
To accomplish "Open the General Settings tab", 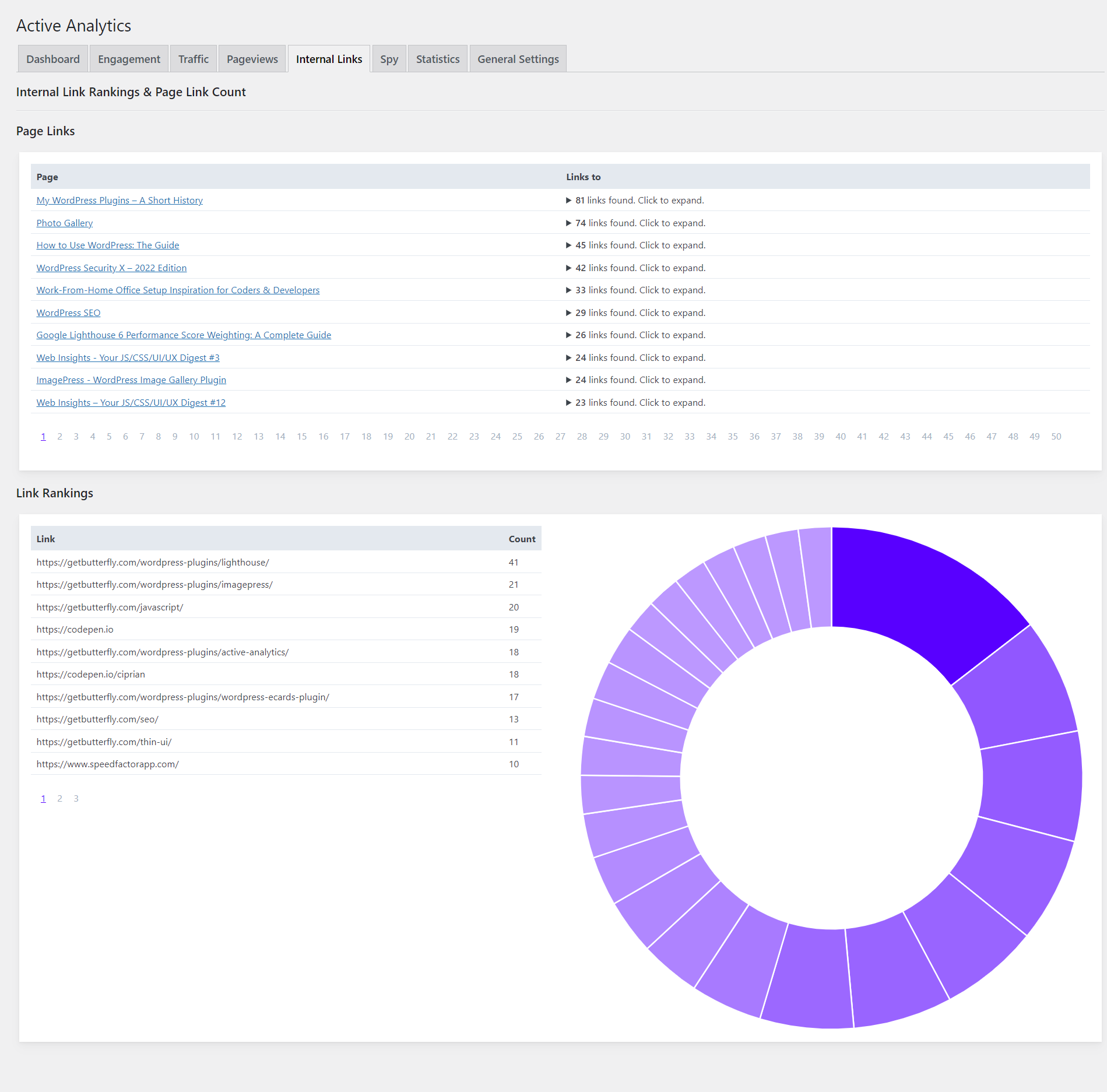I will pyautogui.click(x=518, y=59).
